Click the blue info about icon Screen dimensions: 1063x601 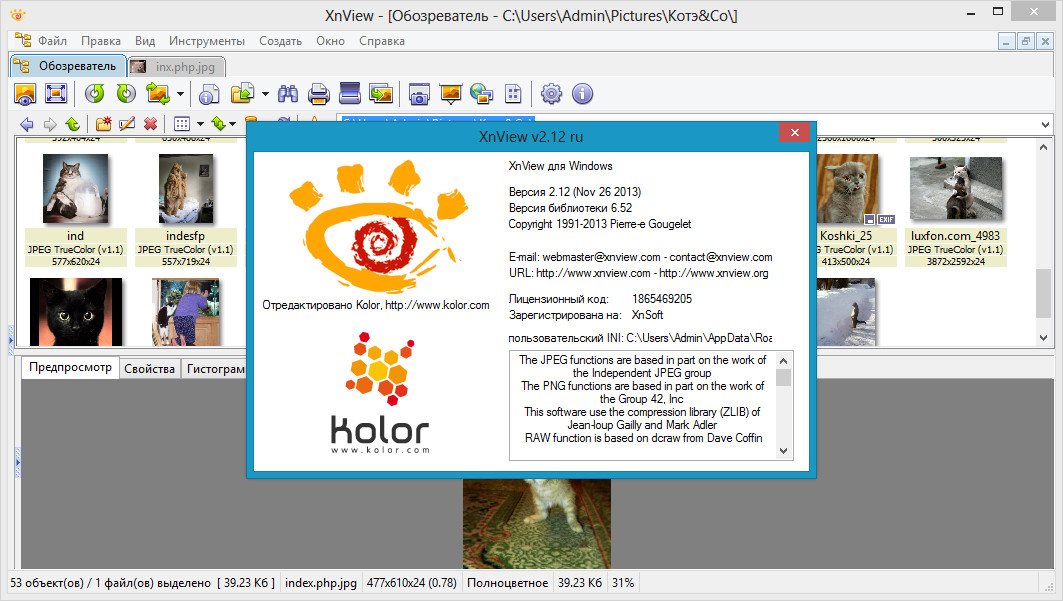582,94
